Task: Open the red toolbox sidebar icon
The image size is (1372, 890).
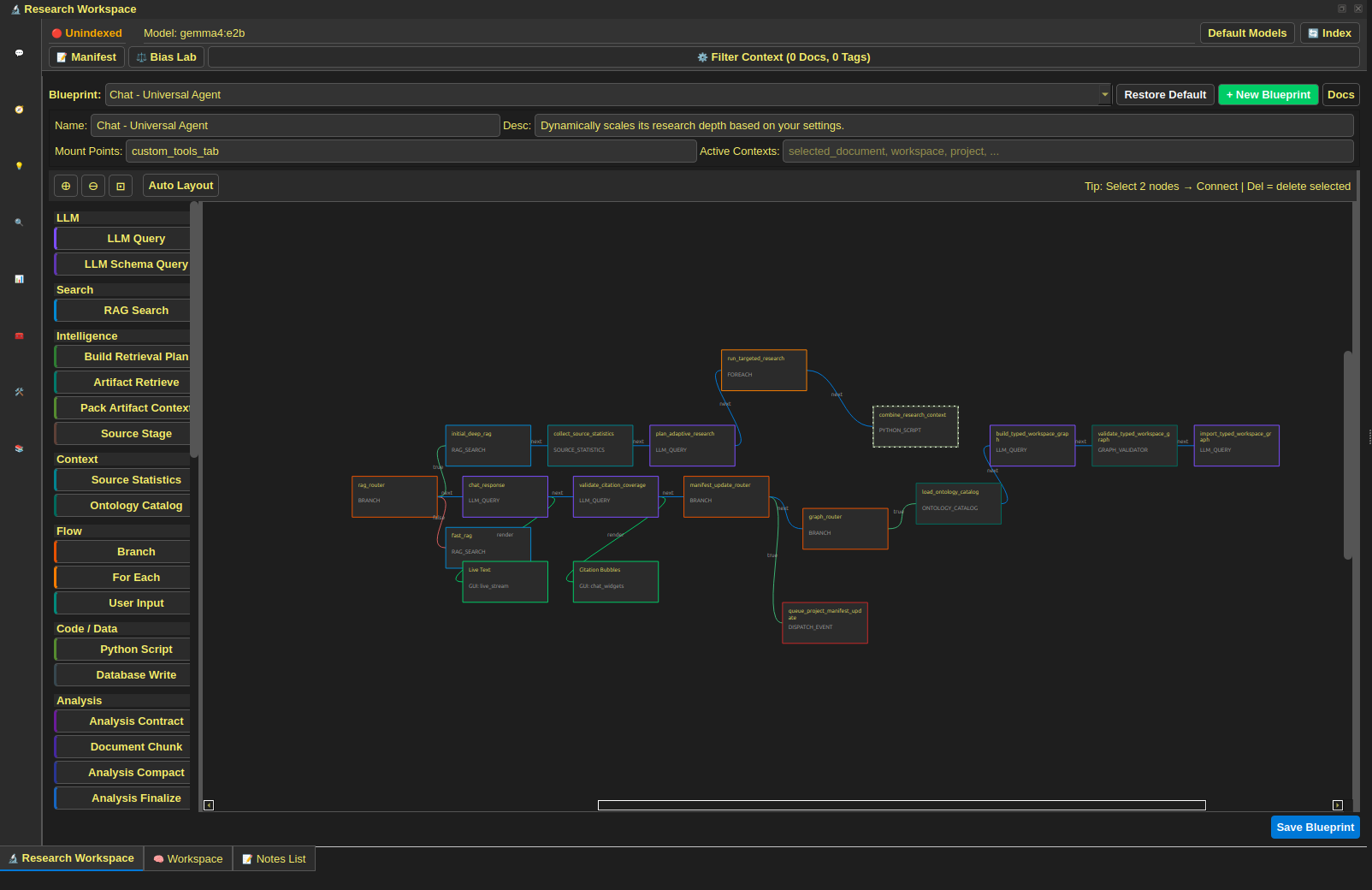Action: coord(19,335)
